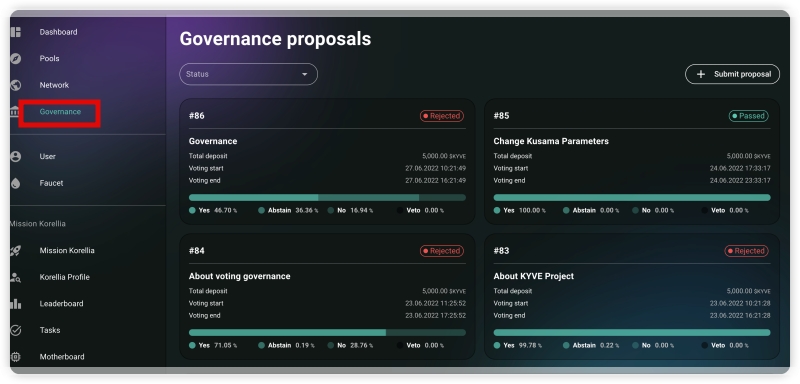The image size is (800, 384).
Task: Click the No 16.94 % value
Action: [x=362, y=211]
